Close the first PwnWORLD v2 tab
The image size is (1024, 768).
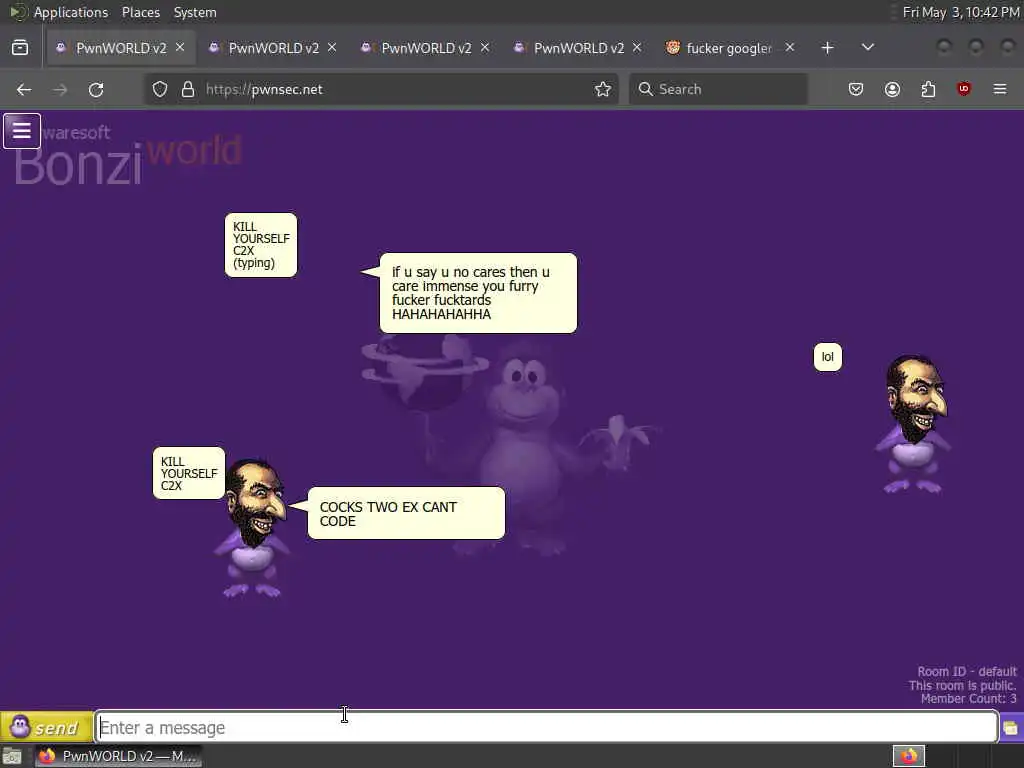point(180,48)
